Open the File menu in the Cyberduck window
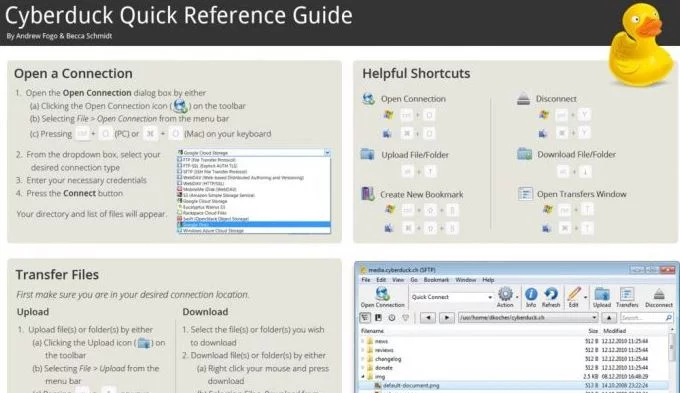The image size is (680, 393). [x=366, y=280]
